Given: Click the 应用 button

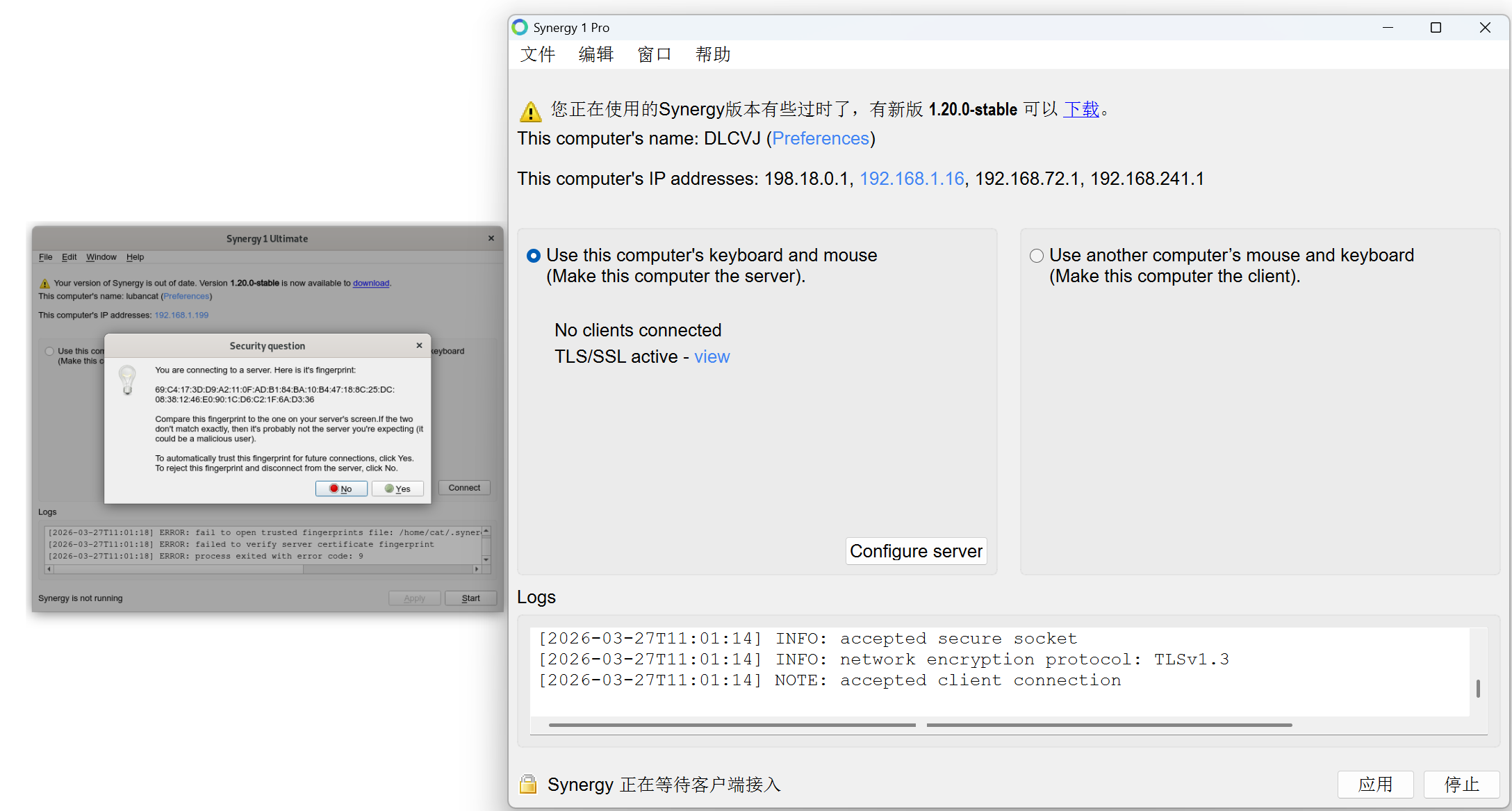Looking at the screenshot, I should [1376, 785].
